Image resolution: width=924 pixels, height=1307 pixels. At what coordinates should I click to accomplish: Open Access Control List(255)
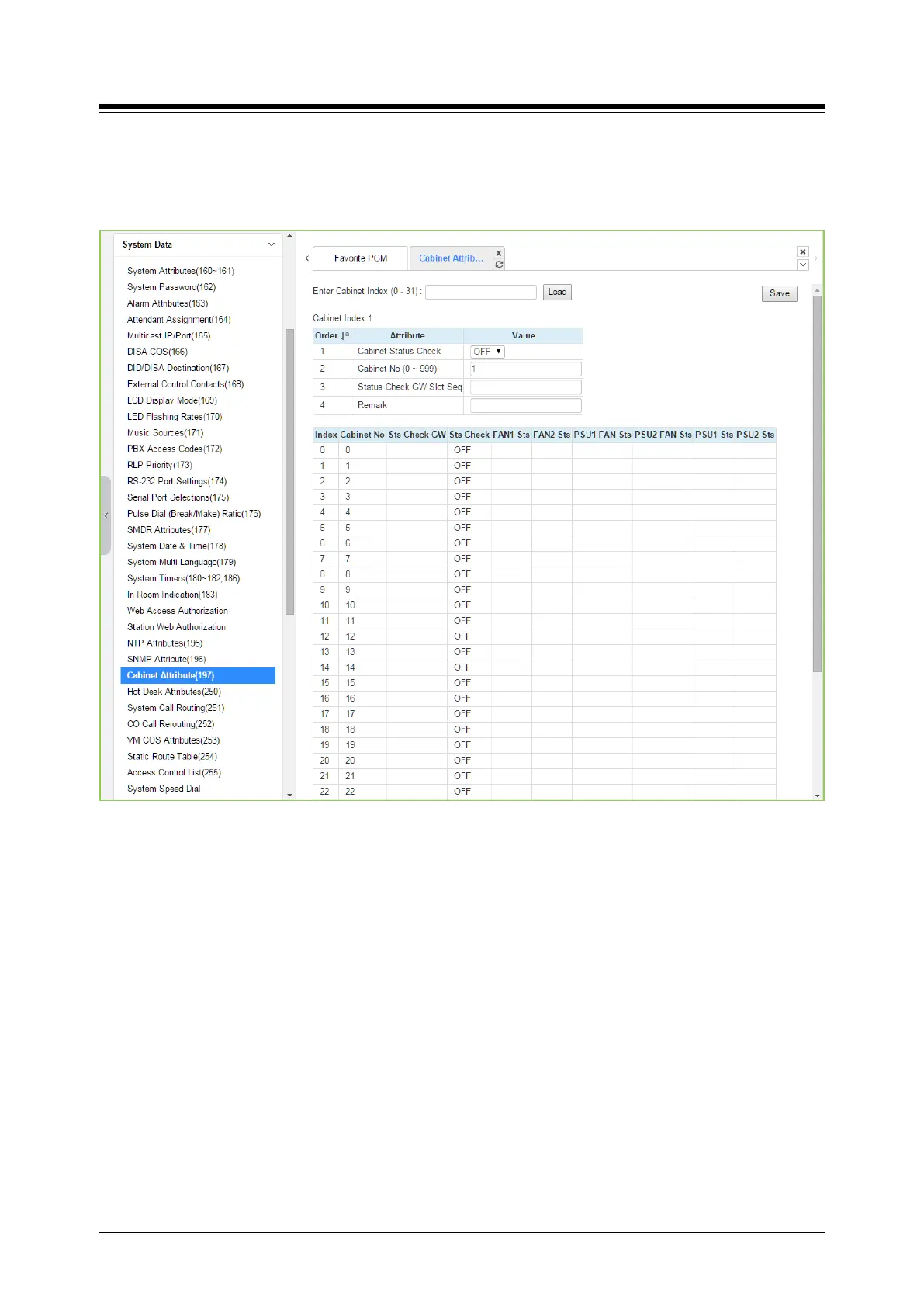174,773
